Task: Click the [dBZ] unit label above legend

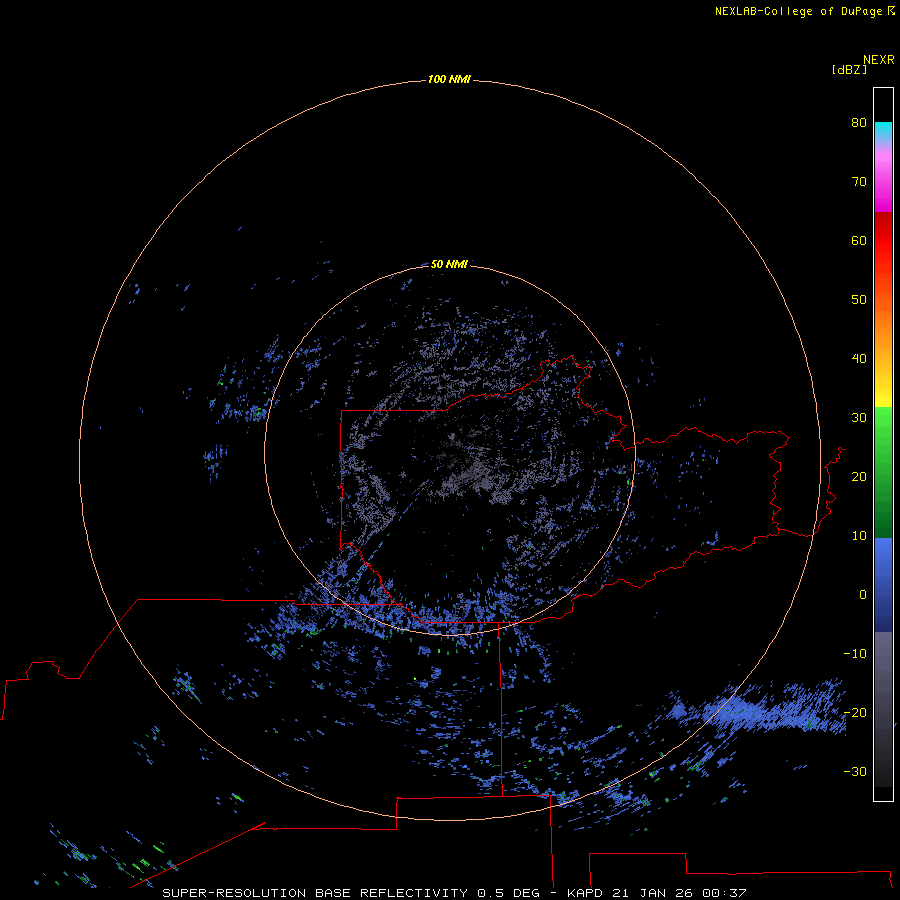Action: pos(849,70)
